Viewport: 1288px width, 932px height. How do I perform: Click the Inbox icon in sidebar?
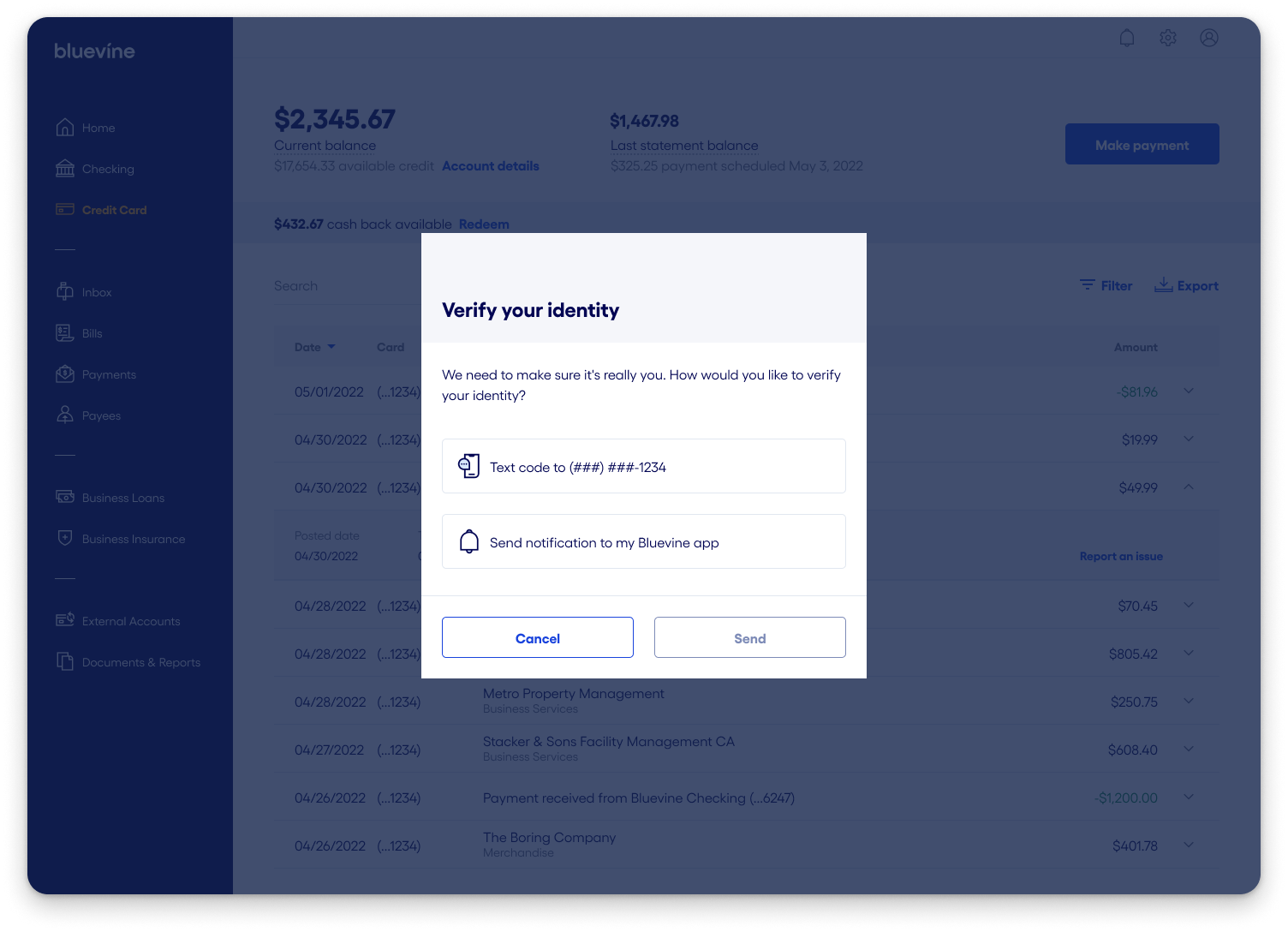(65, 292)
